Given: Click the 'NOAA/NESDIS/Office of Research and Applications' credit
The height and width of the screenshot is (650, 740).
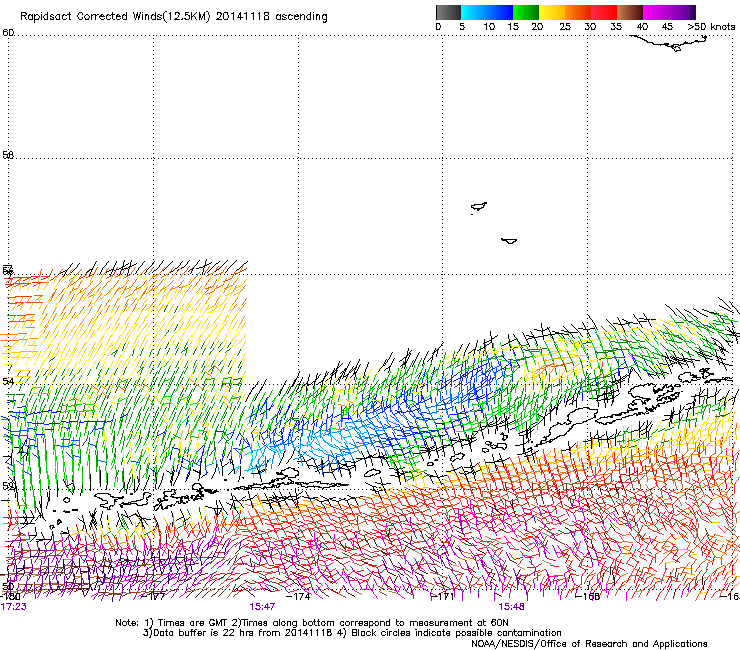Looking at the screenshot, I should [589, 644].
